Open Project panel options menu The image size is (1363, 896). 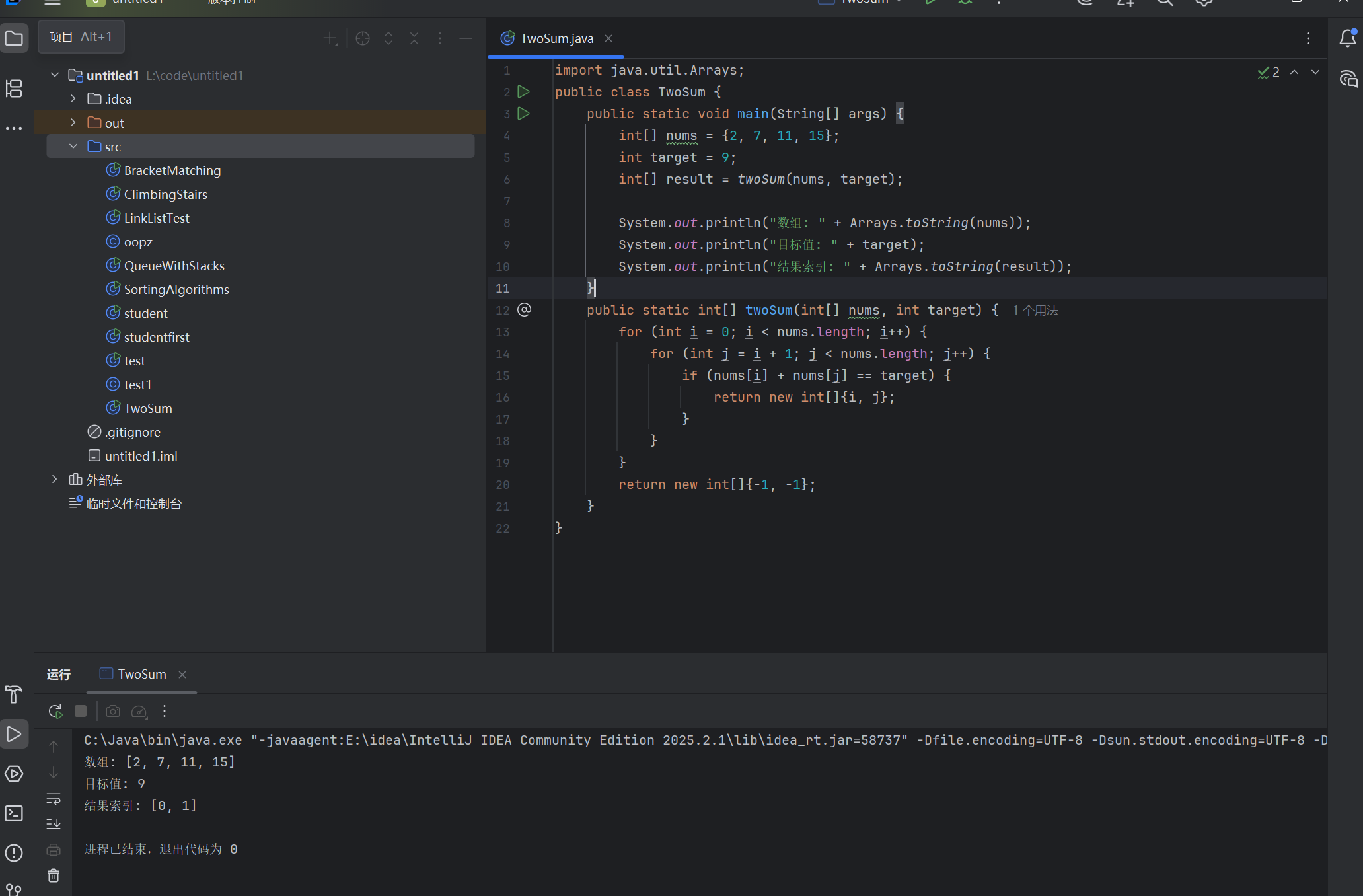[x=440, y=38]
